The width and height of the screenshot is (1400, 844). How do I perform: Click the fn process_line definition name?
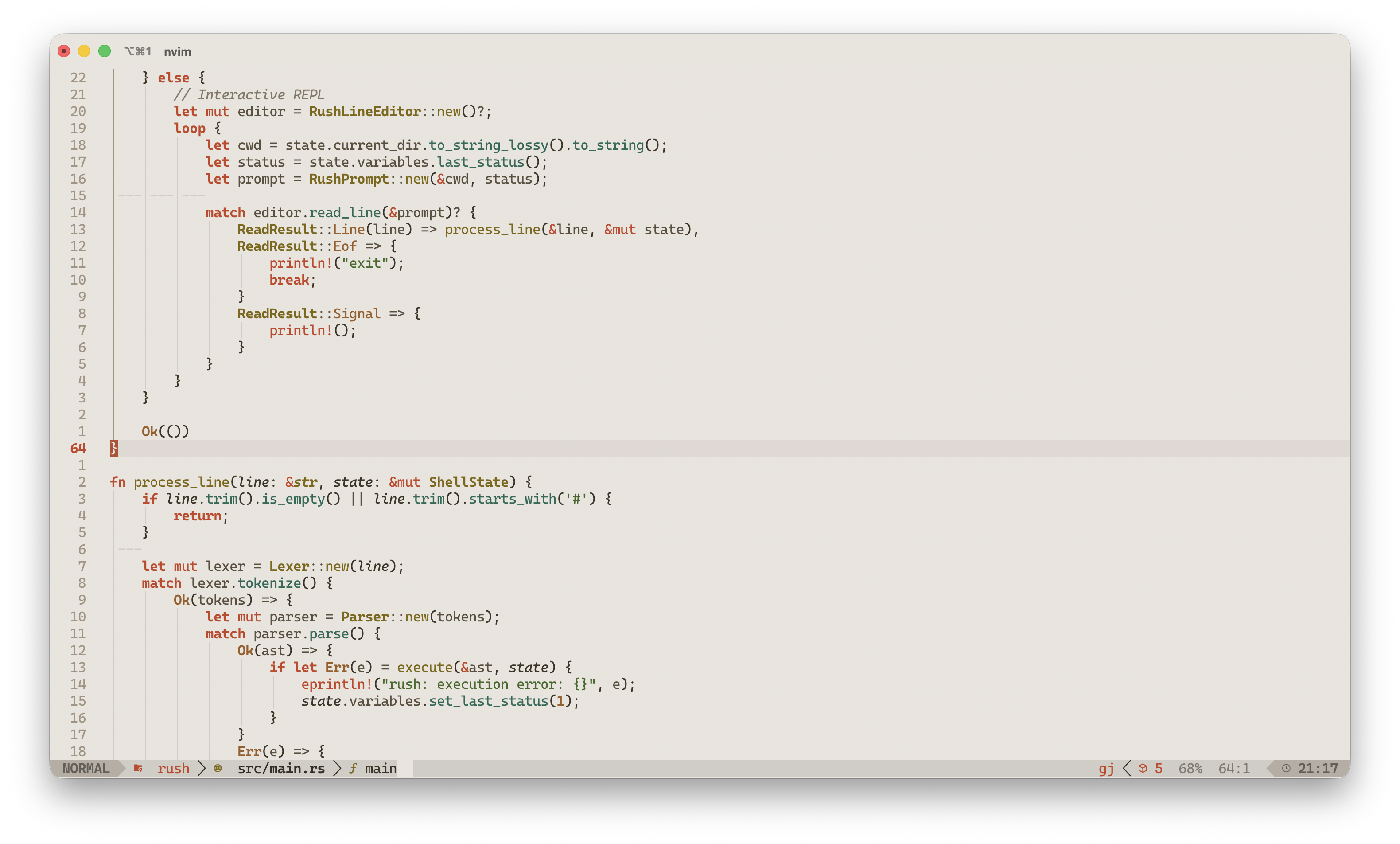click(181, 482)
